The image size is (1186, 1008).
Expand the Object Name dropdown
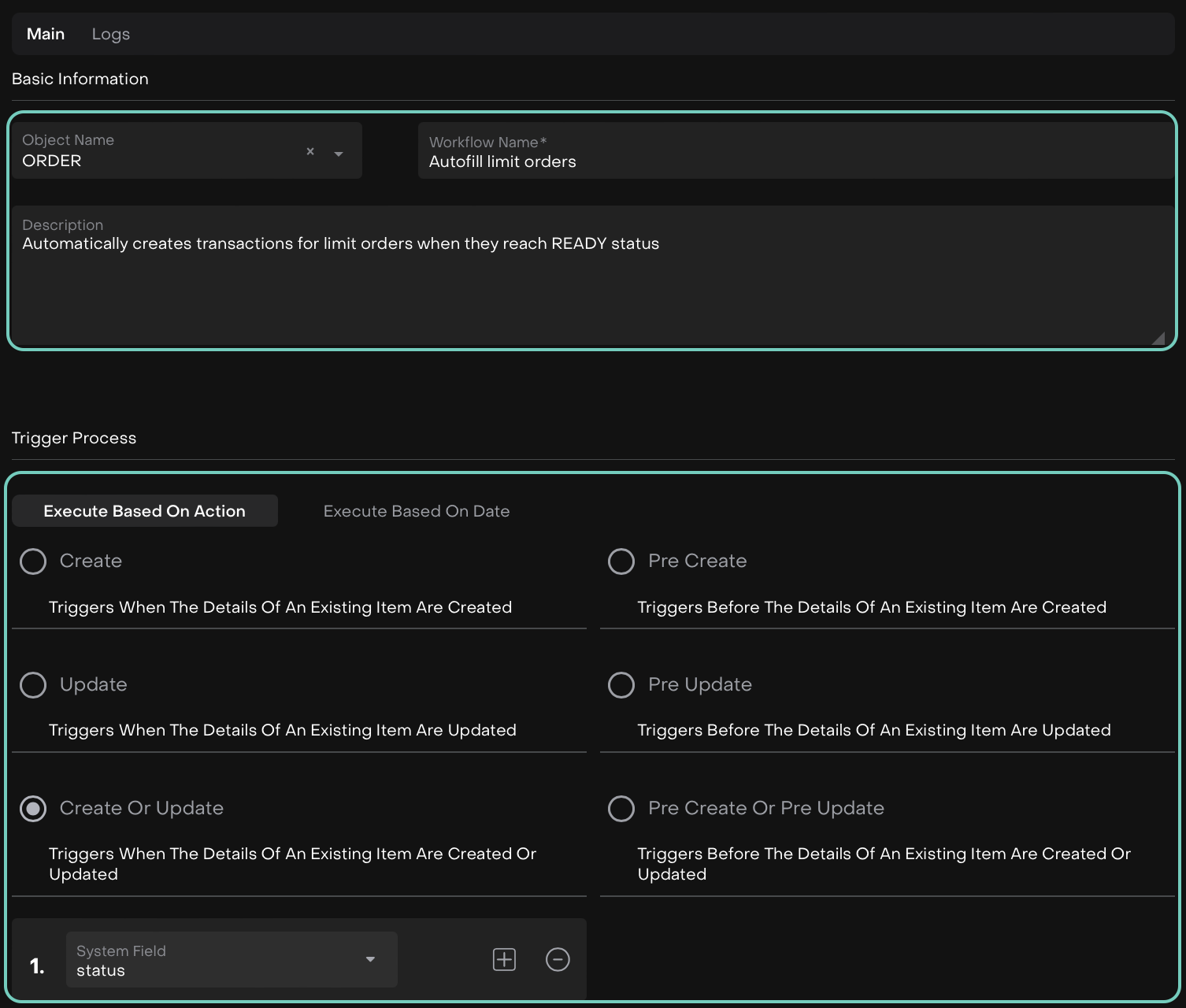point(339,154)
